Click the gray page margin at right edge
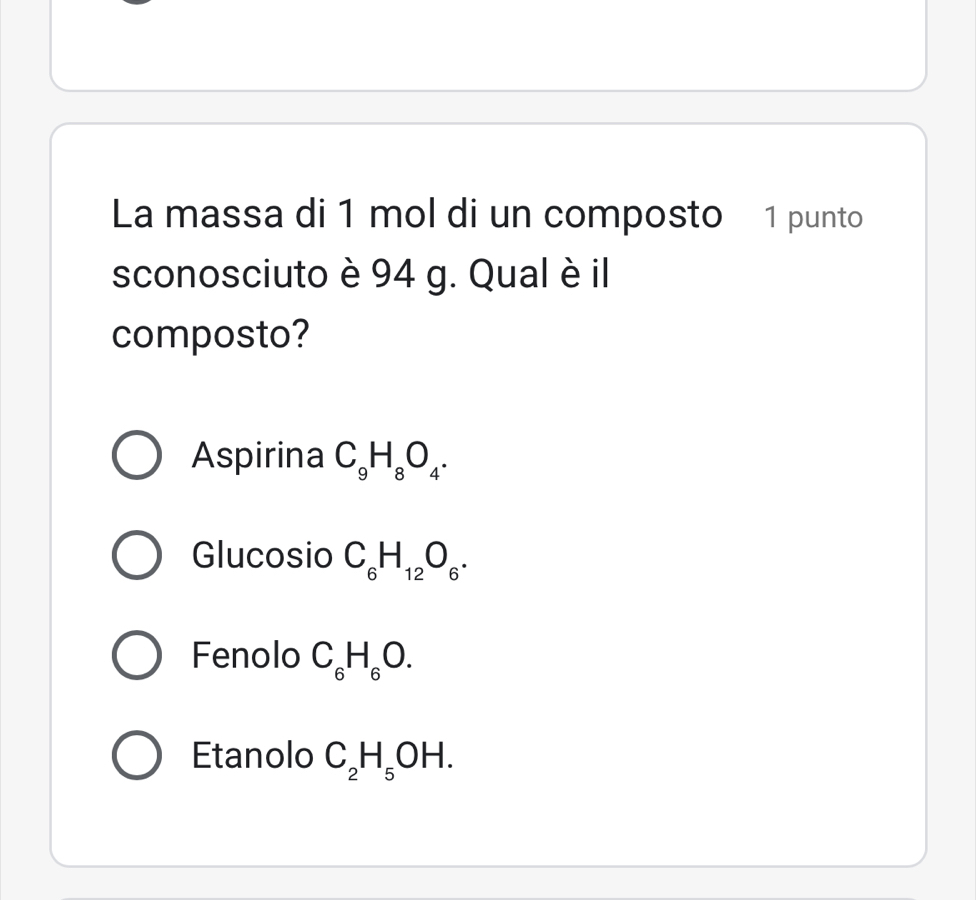 [x=952, y=450]
